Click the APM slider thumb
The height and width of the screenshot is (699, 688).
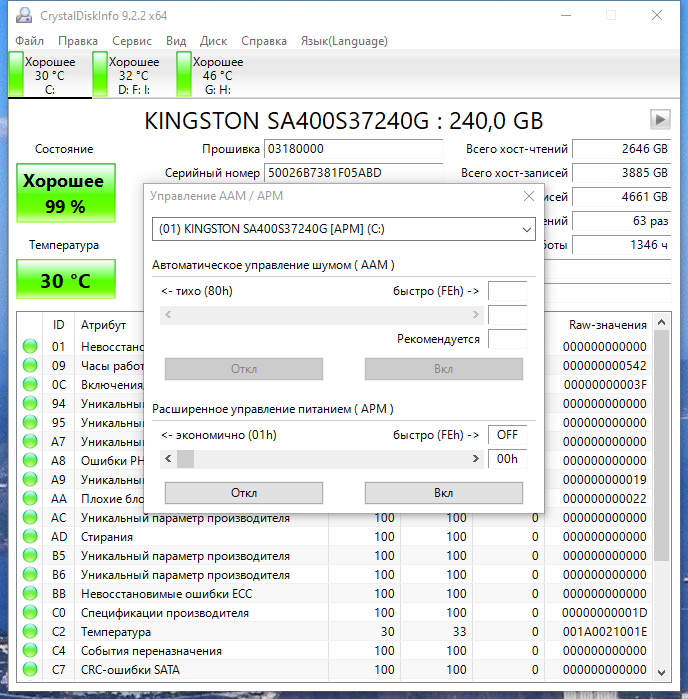(185, 459)
